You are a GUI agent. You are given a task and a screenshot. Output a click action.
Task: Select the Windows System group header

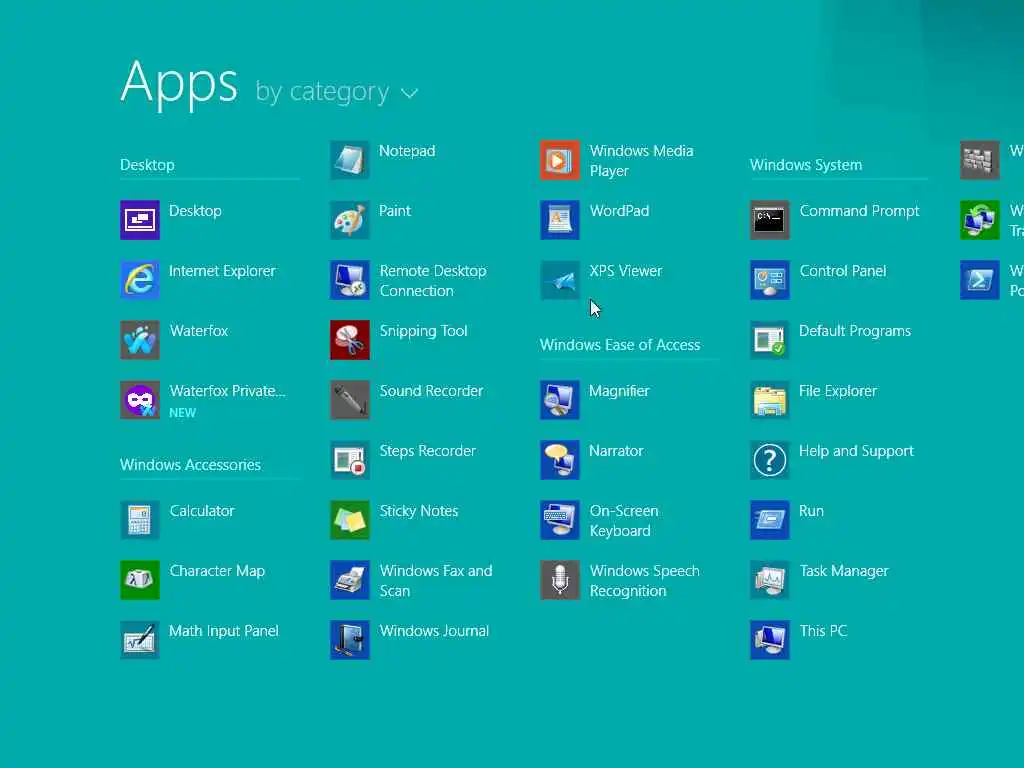click(x=806, y=165)
